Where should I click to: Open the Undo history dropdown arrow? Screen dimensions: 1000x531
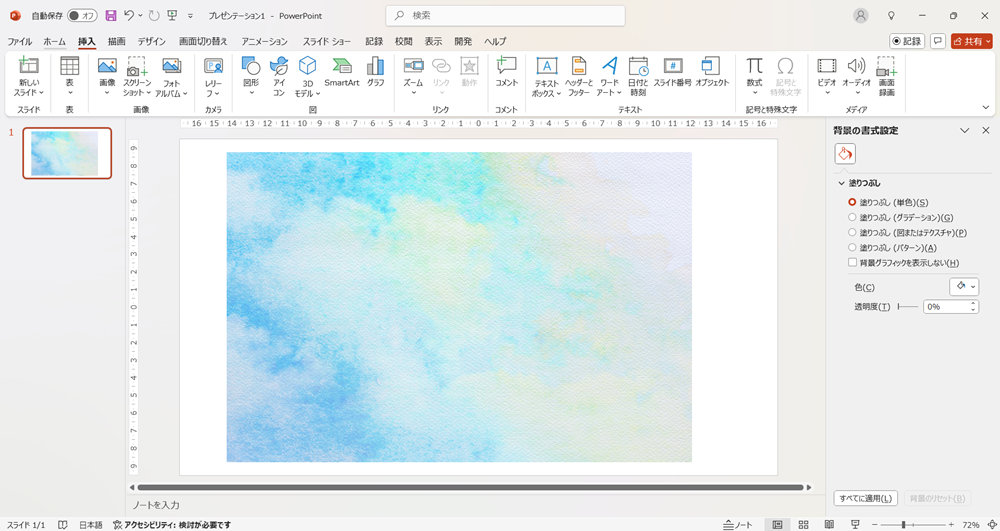[140, 15]
